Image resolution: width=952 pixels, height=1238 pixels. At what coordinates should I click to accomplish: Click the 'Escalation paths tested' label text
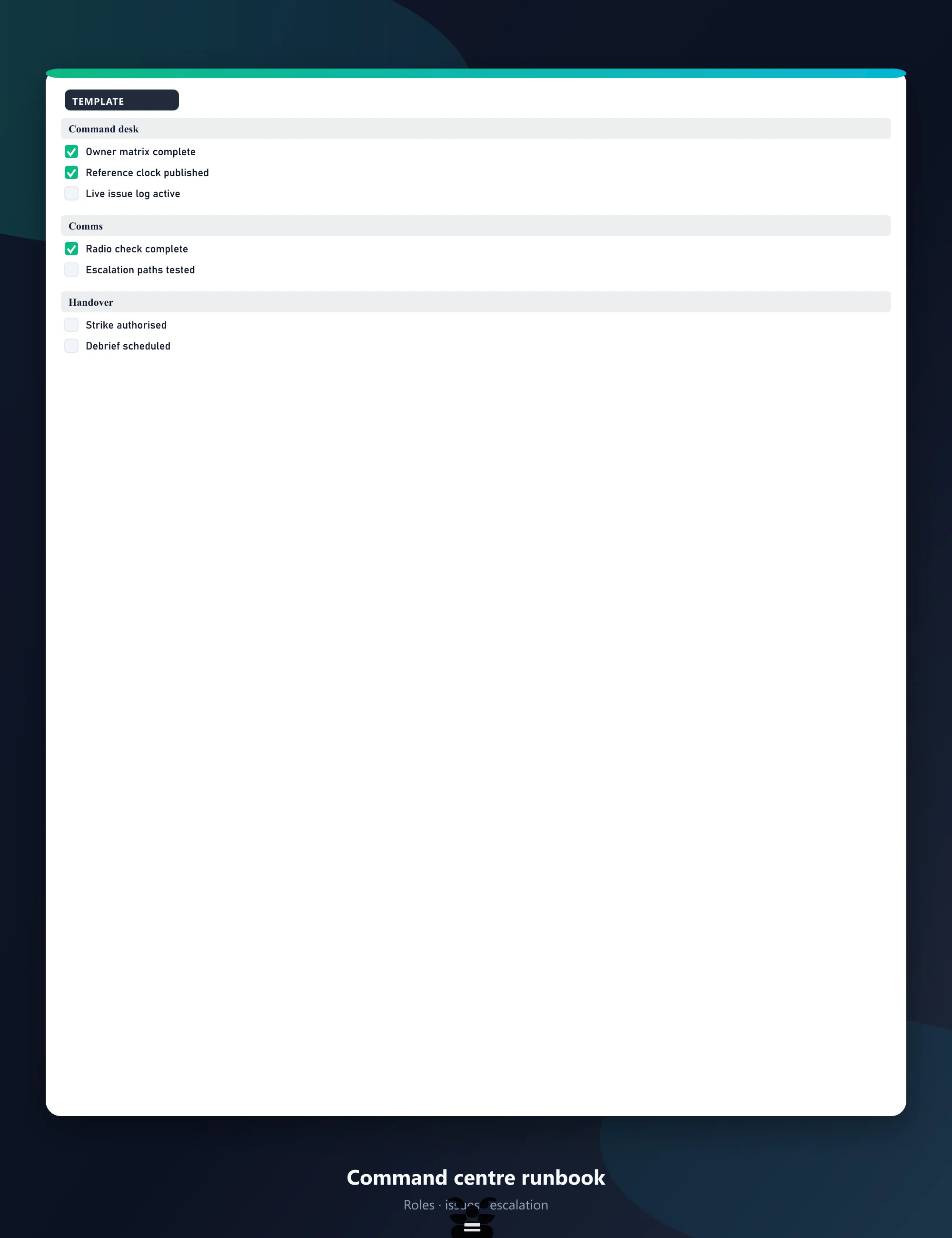[x=140, y=270]
